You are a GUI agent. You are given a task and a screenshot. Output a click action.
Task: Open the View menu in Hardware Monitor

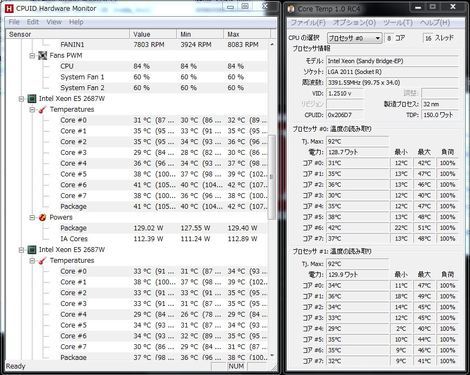(54, 22)
